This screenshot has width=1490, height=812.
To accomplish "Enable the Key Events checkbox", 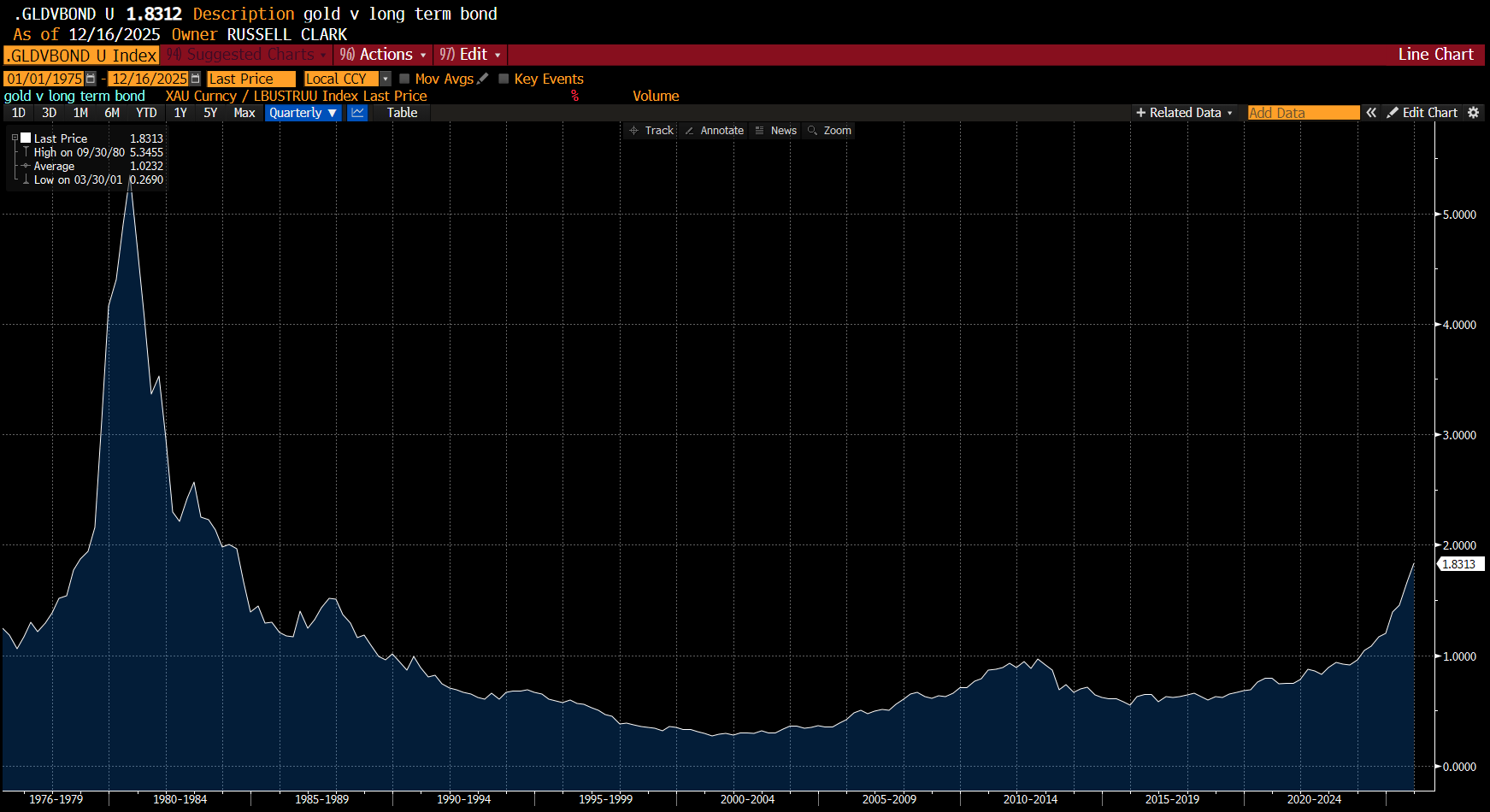I will click(x=504, y=79).
